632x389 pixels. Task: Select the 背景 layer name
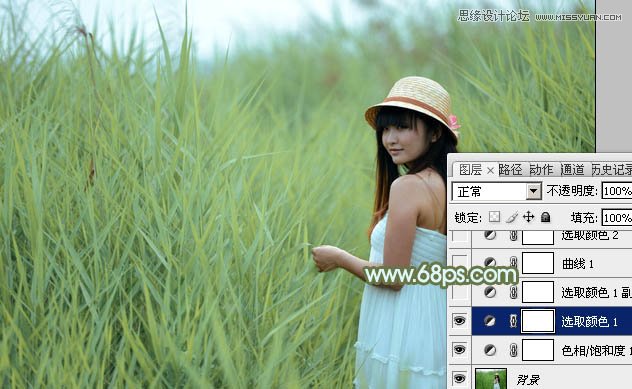coord(528,379)
